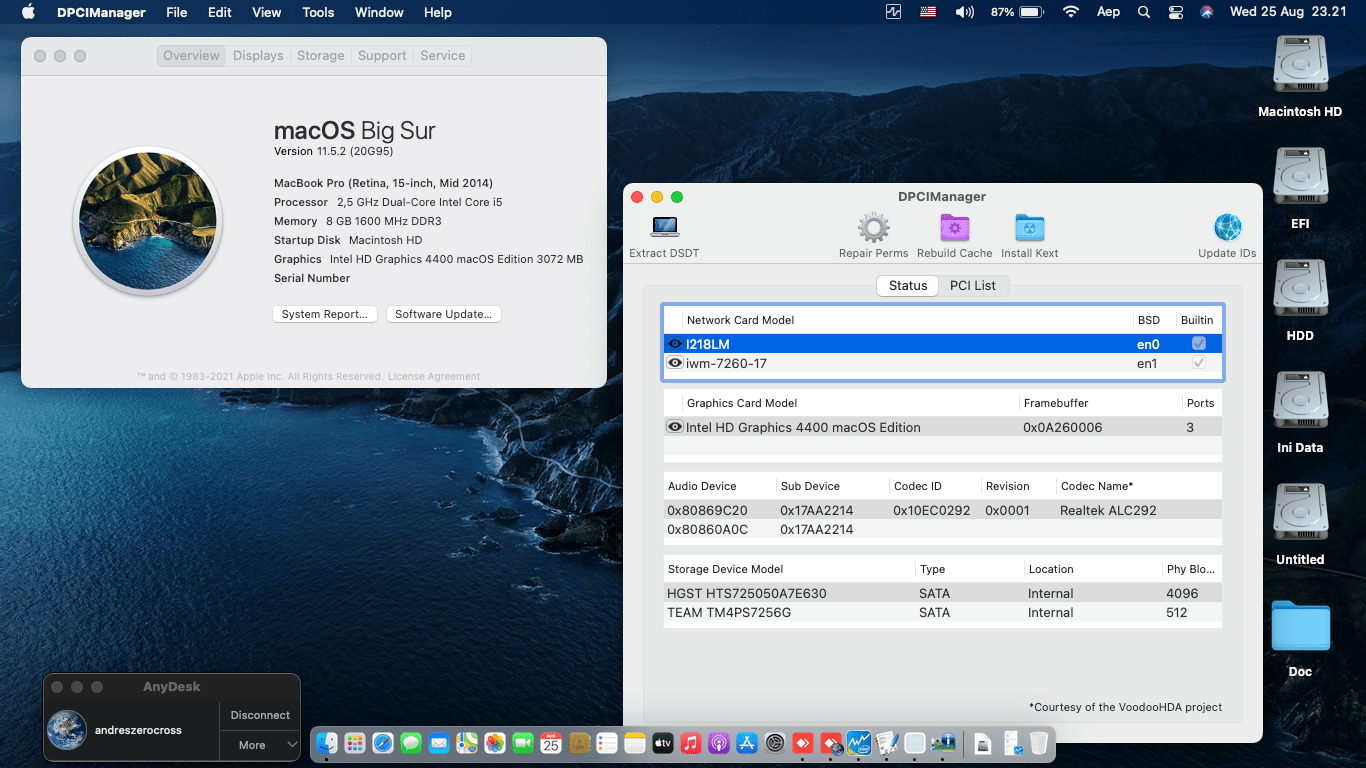Open Launchpad from the dock

[x=355, y=743]
